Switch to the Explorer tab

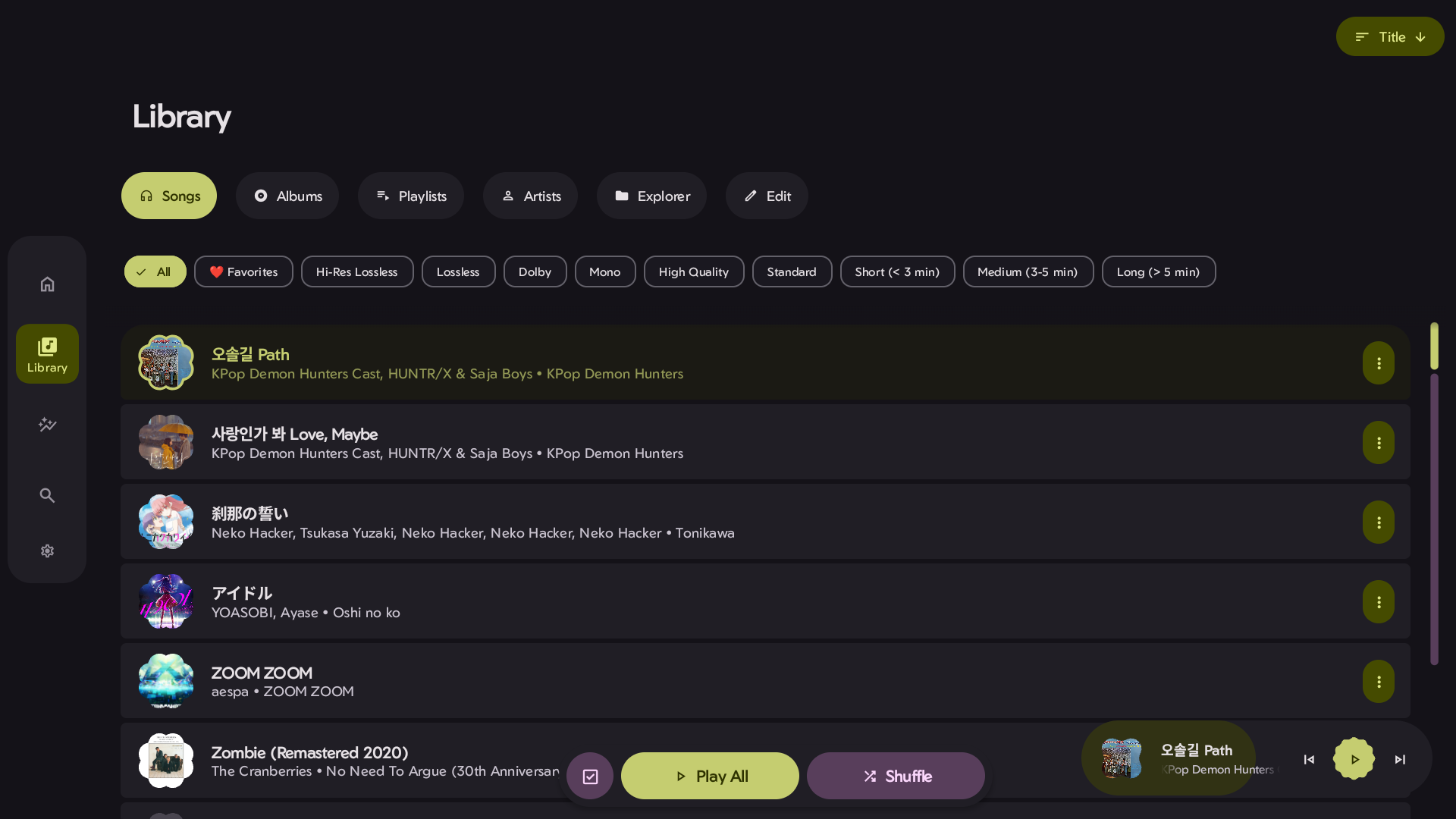[652, 196]
